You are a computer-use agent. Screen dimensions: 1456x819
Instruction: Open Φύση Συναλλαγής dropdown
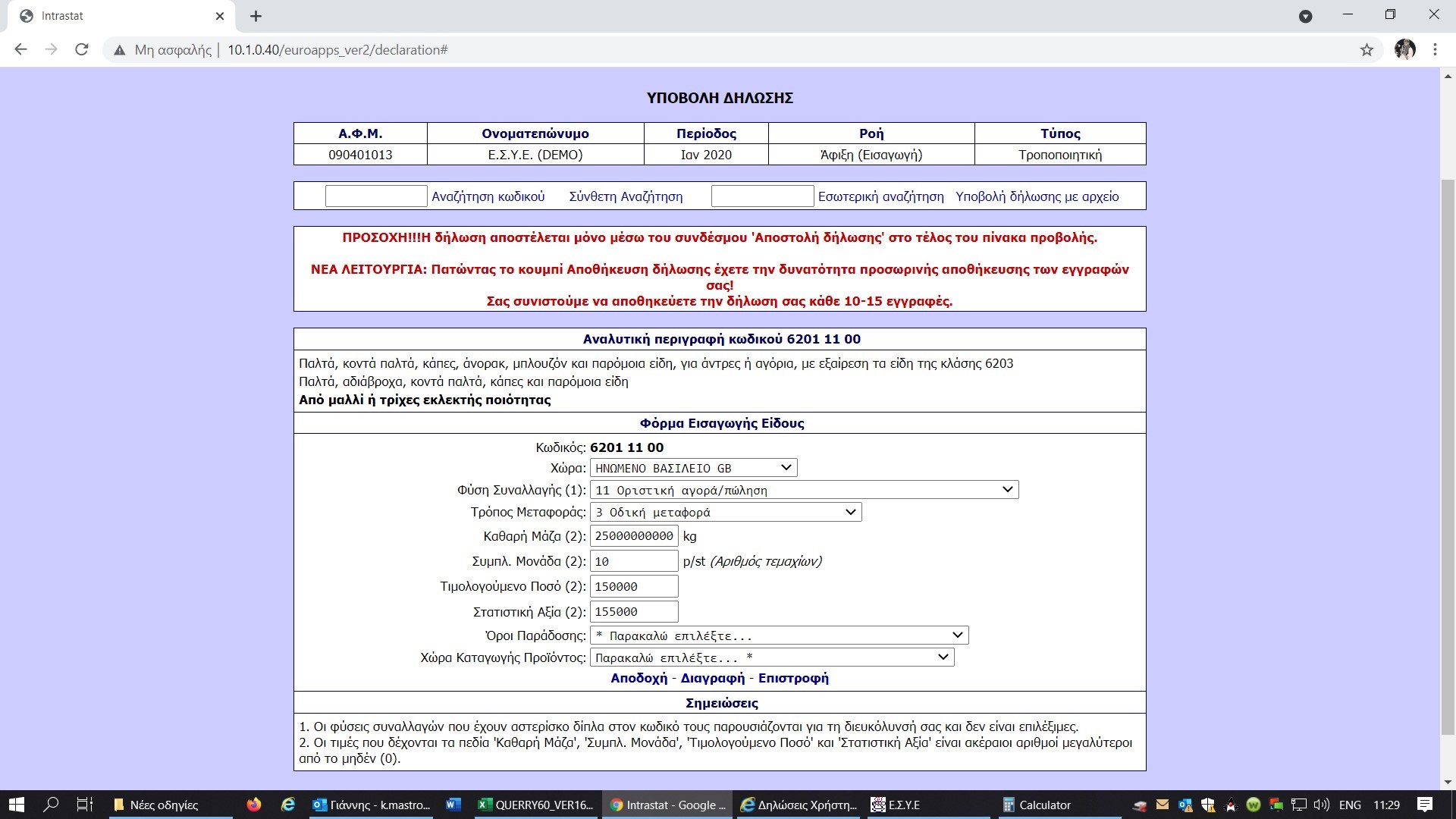(x=804, y=490)
